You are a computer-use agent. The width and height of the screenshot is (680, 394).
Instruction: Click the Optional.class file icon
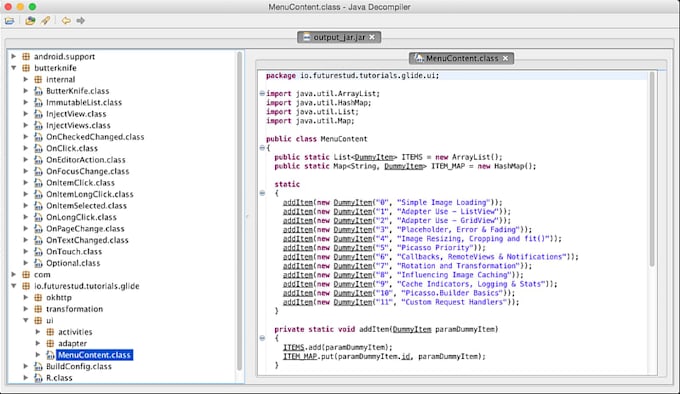(x=38, y=263)
